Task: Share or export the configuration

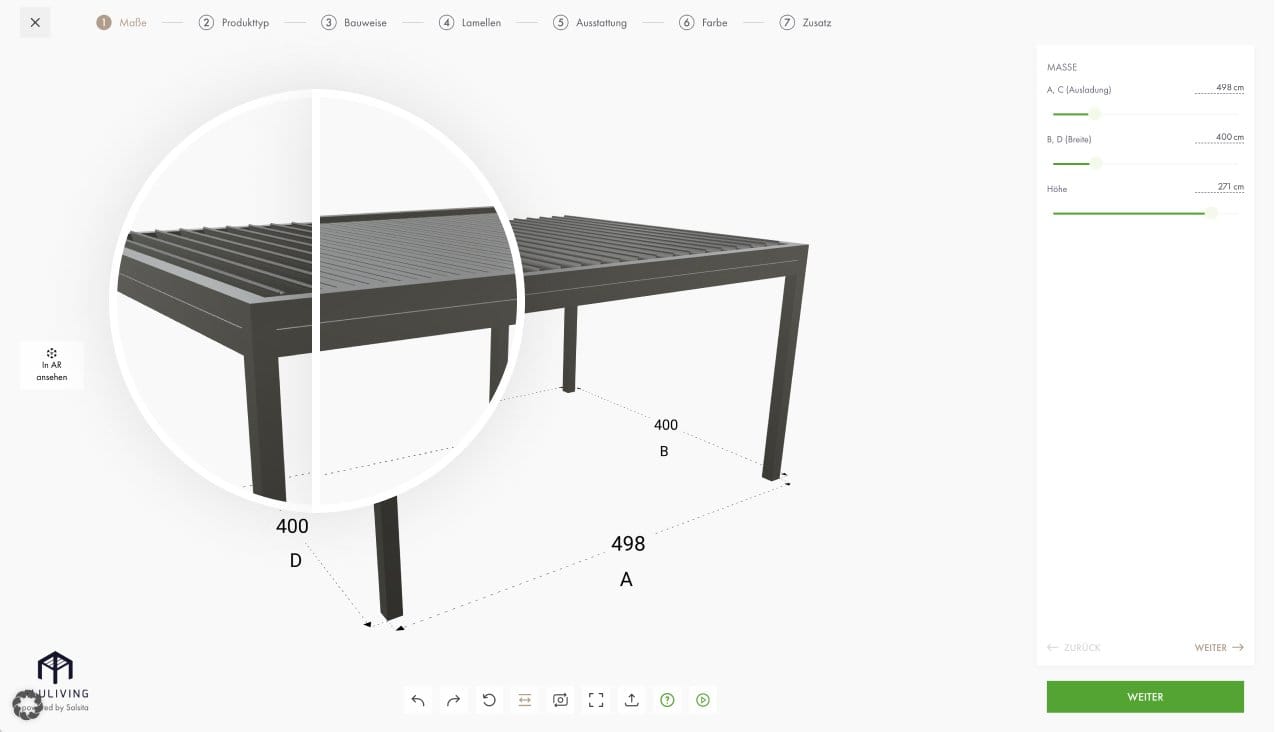Action: point(631,700)
